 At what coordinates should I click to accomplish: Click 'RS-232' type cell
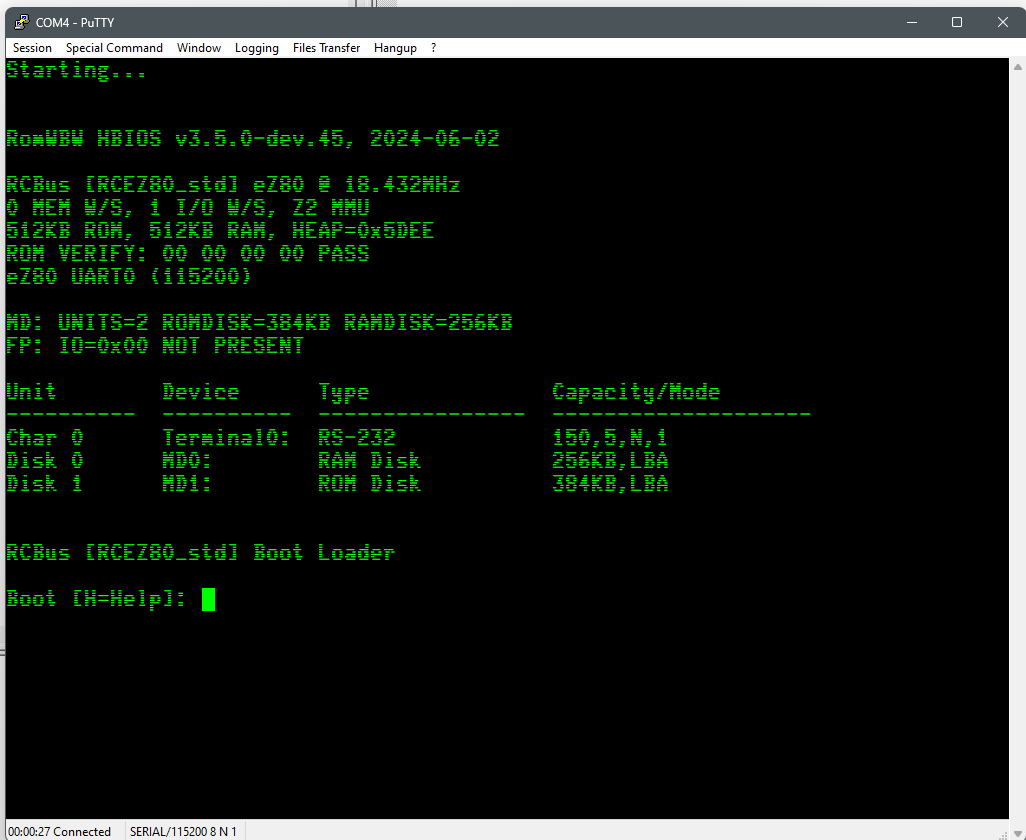pyautogui.click(x=357, y=438)
